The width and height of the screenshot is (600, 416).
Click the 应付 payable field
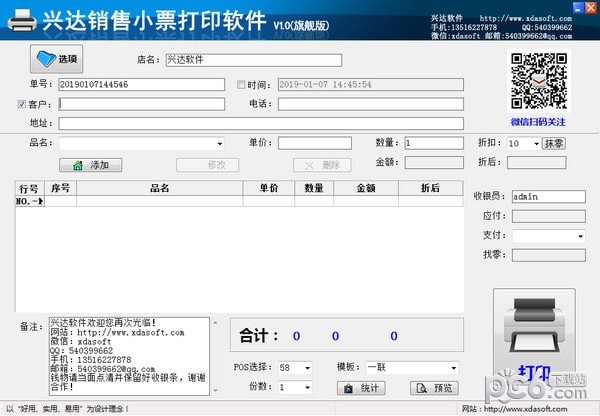549,216
